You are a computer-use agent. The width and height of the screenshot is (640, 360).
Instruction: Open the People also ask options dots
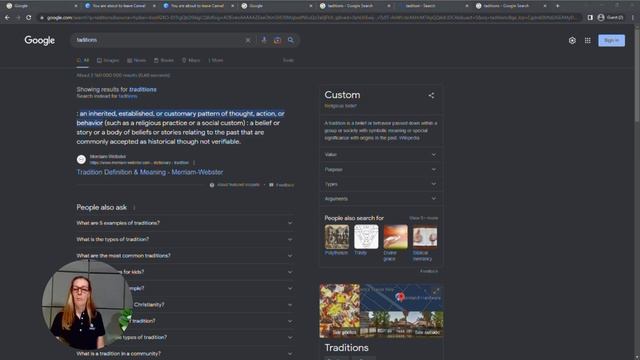134,207
